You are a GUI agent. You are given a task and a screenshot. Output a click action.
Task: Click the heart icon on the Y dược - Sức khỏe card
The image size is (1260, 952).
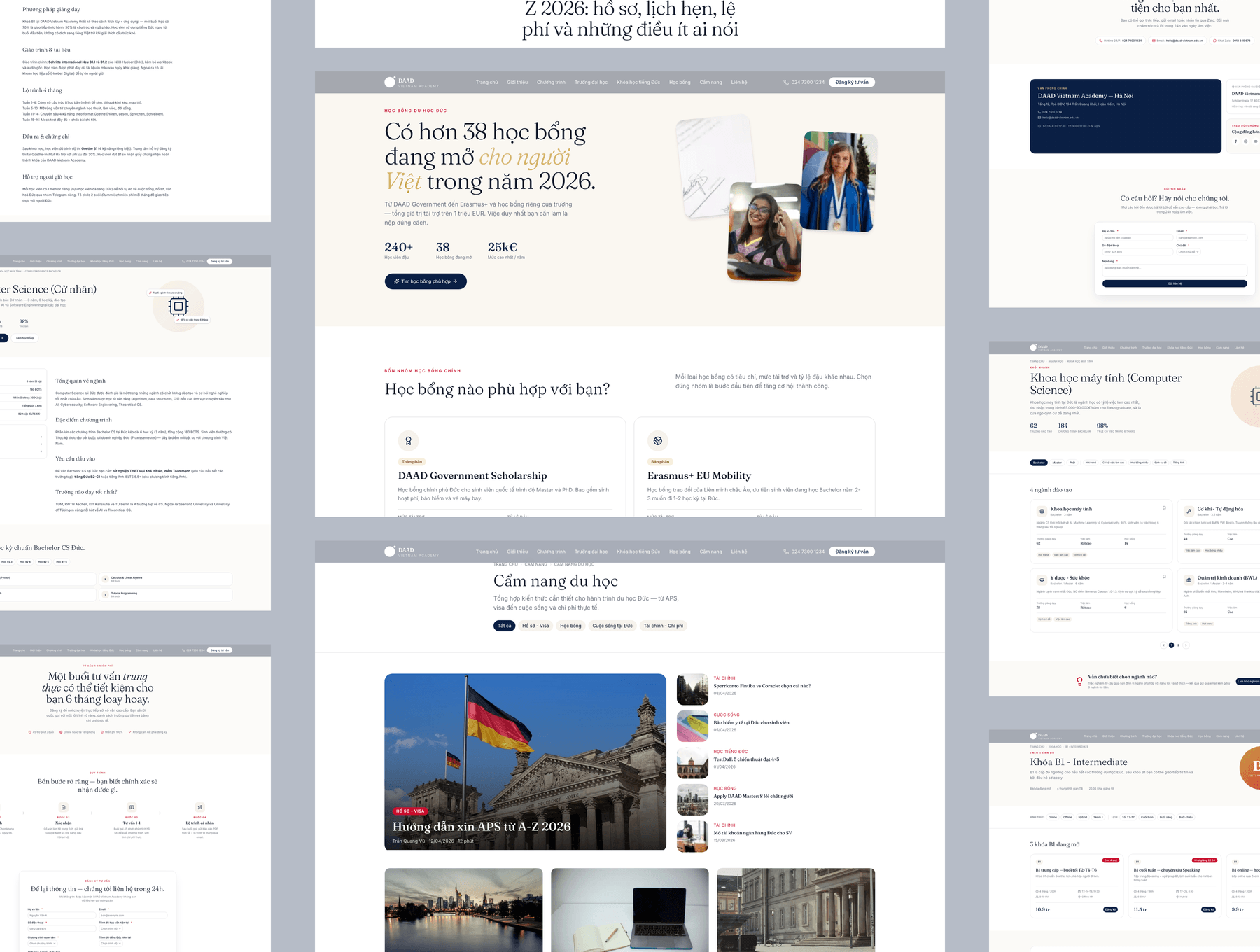[1042, 580]
